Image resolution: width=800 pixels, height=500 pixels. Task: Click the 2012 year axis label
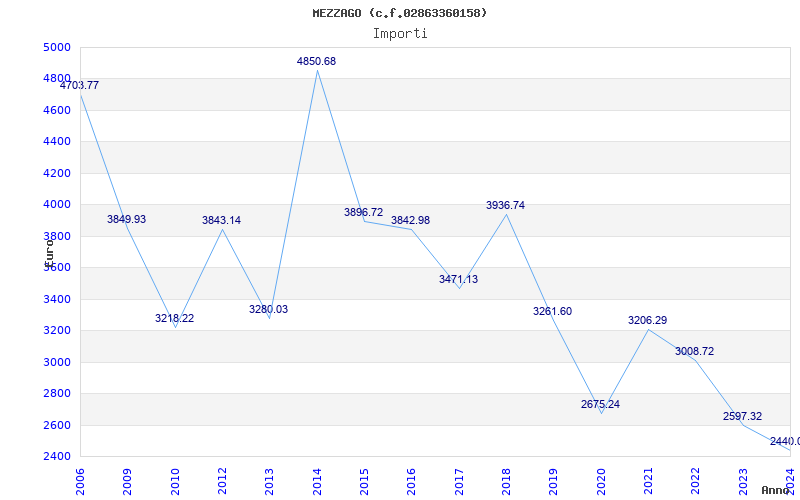coord(222,482)
